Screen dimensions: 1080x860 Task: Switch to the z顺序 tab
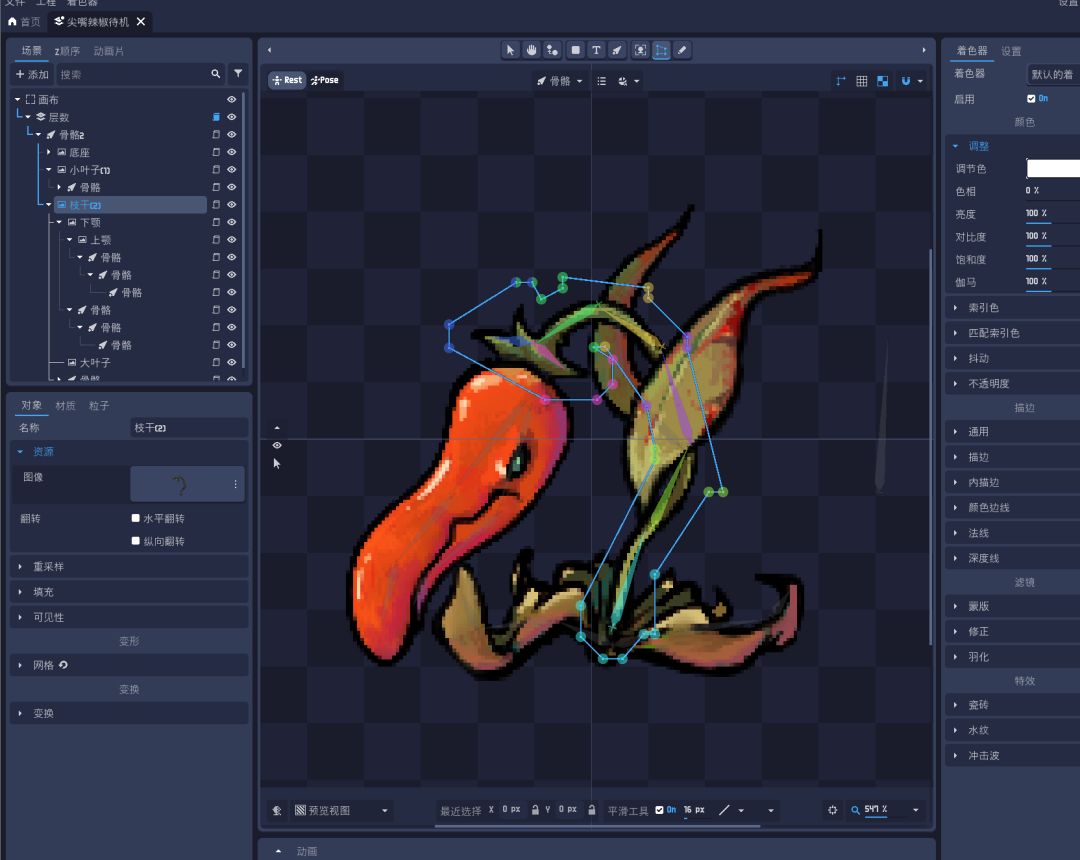click(x=67, y=51)
